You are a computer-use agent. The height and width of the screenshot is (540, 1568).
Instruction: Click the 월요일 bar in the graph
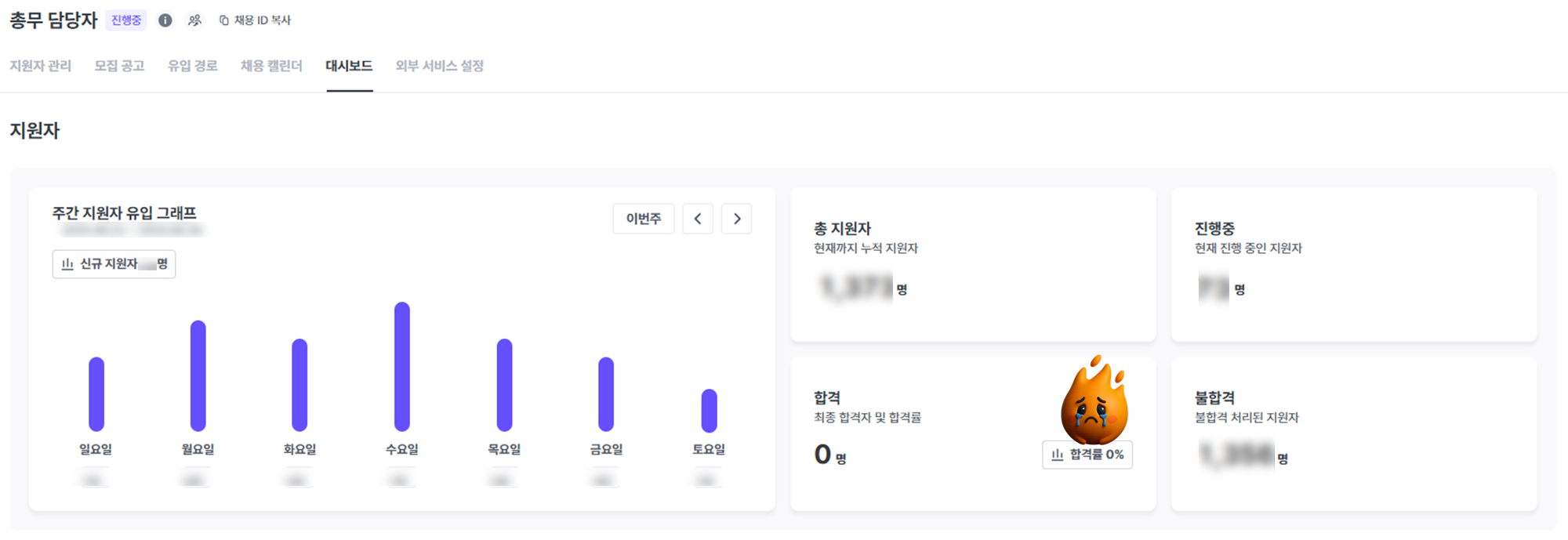(x=198, y=376)
